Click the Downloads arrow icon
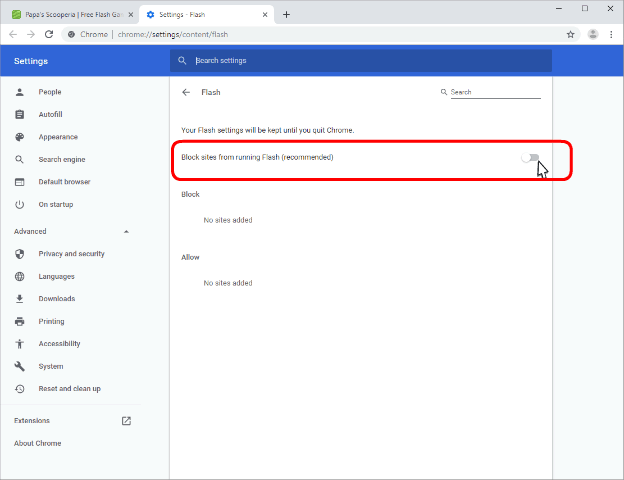Viewport: 624px width, 480px height. 19,299
